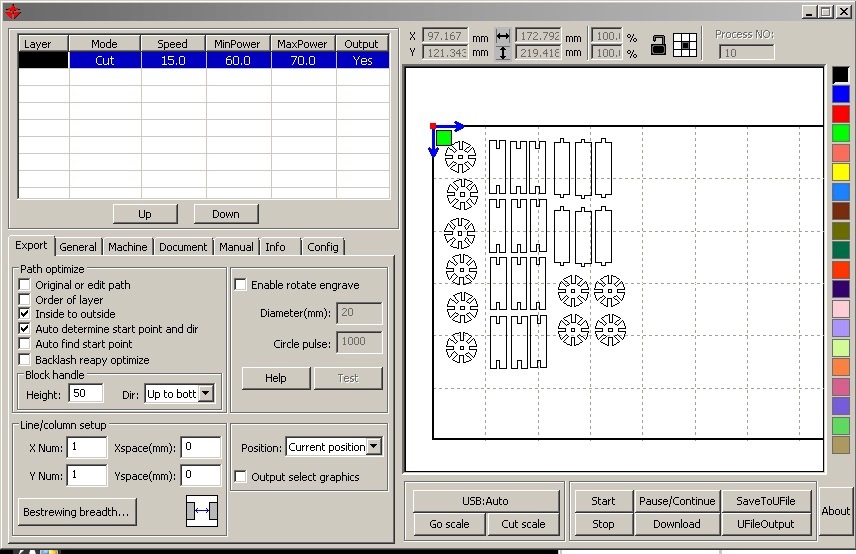Switch to the Export tab

coord(31,246)
